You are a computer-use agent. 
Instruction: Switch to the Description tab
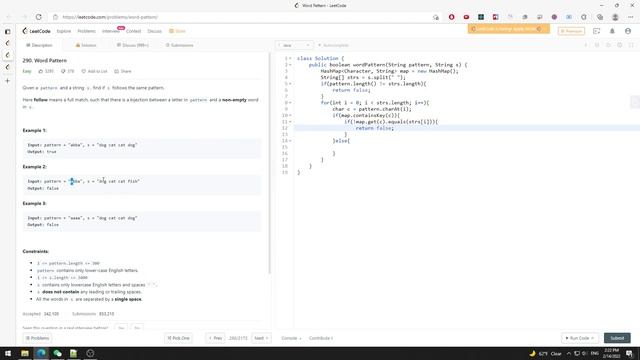click(39, 45)
